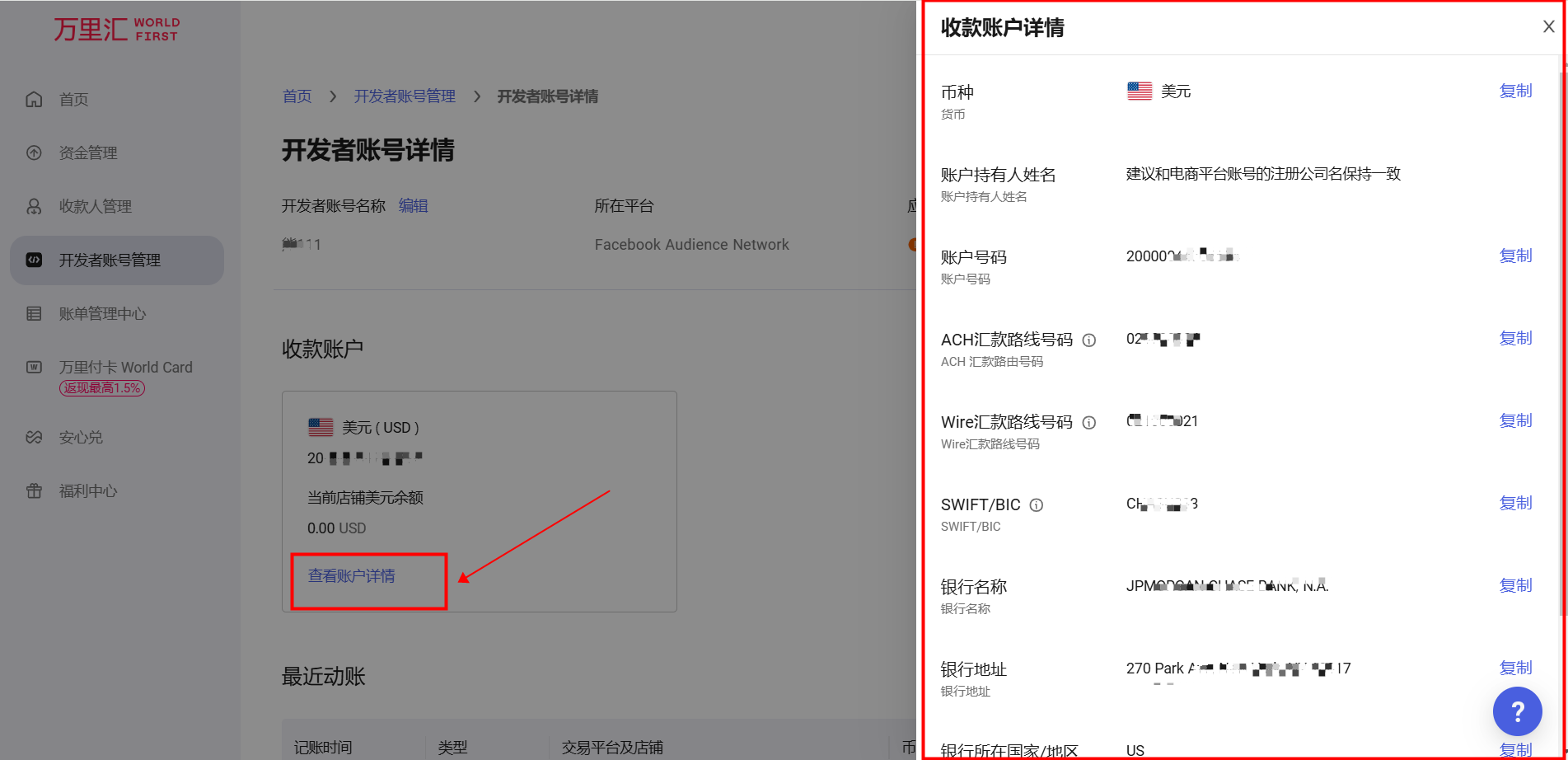Click the 资金管理 sidebar icon
This screenshot has height=760, width=1568.
point(34,152)
